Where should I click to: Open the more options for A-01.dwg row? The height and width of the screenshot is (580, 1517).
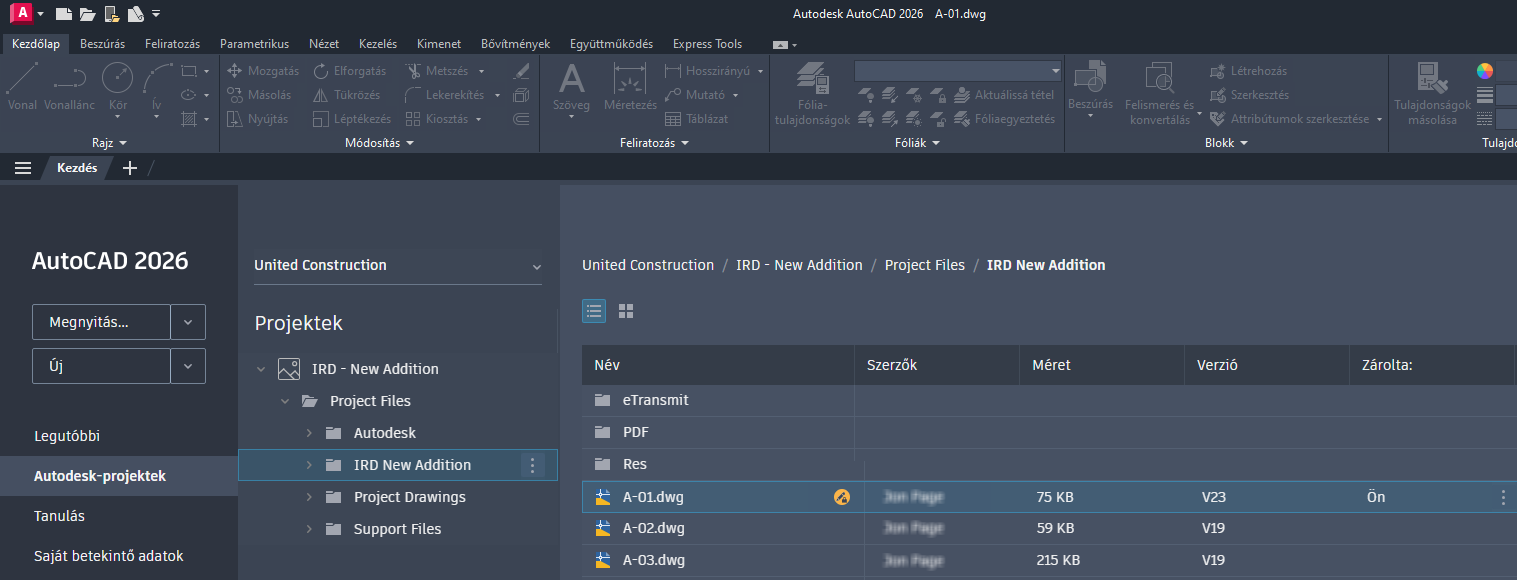coord(1503,497)
